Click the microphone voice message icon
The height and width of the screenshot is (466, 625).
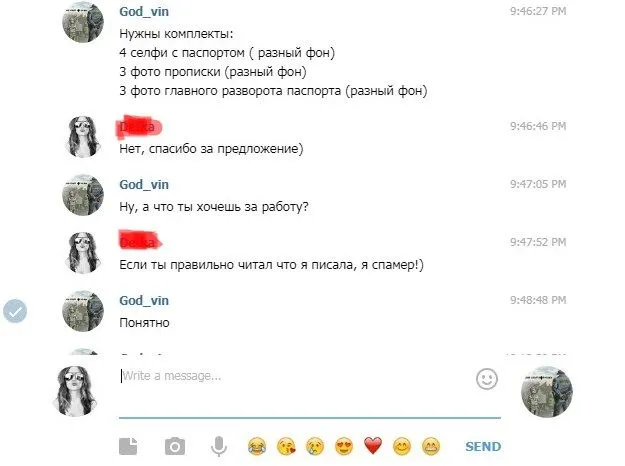(219, 446)
